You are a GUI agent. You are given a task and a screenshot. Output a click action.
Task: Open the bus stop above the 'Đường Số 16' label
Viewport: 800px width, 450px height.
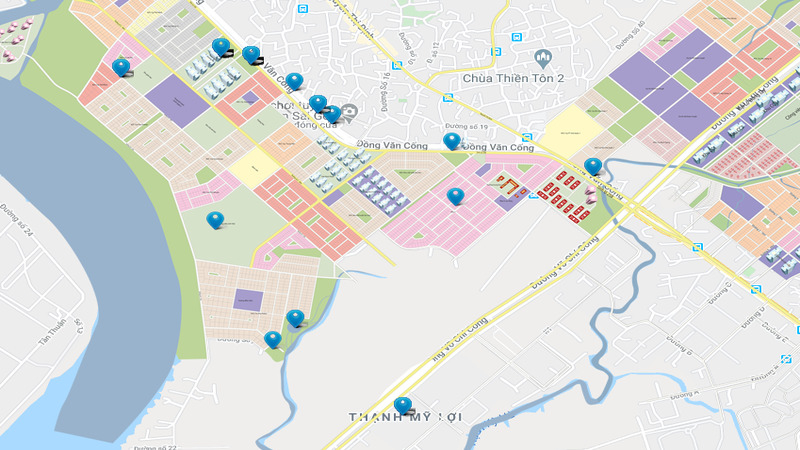pos(396,65)
